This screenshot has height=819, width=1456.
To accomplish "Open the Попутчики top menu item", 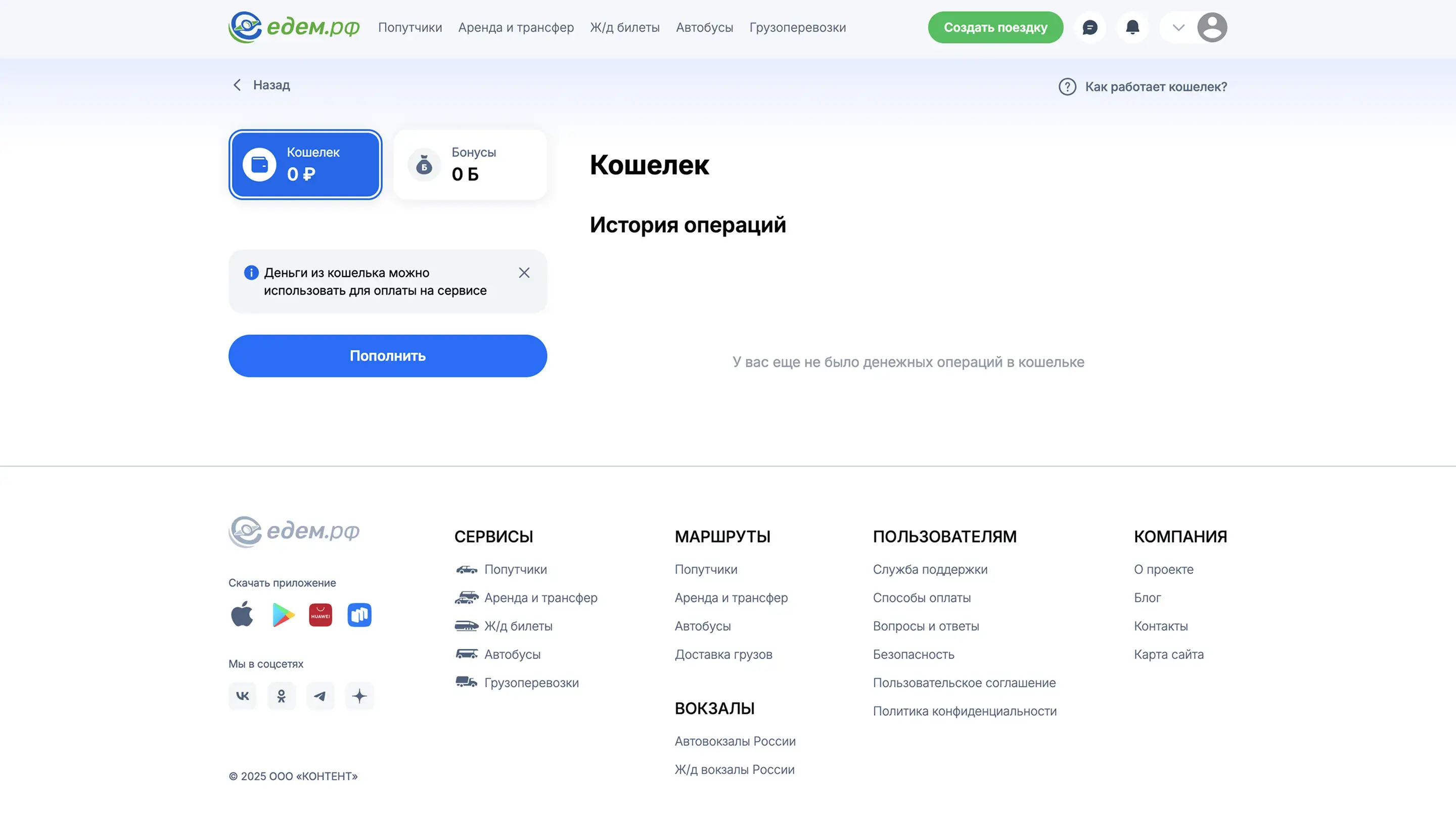I will pos(410,27).
